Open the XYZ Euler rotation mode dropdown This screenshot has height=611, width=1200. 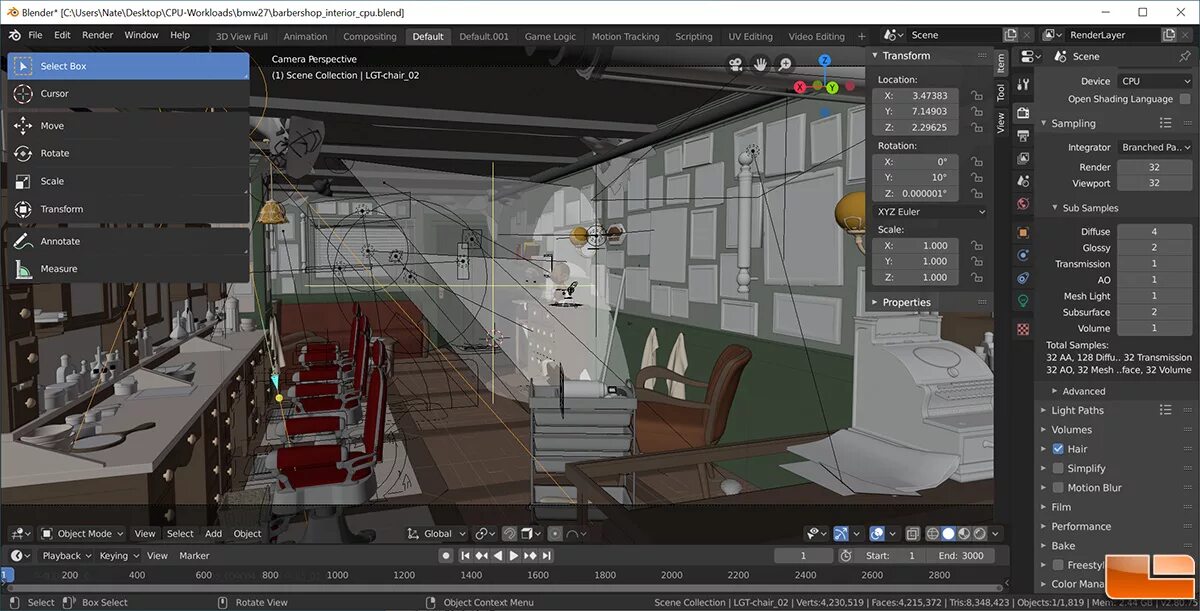coord(931,212)
